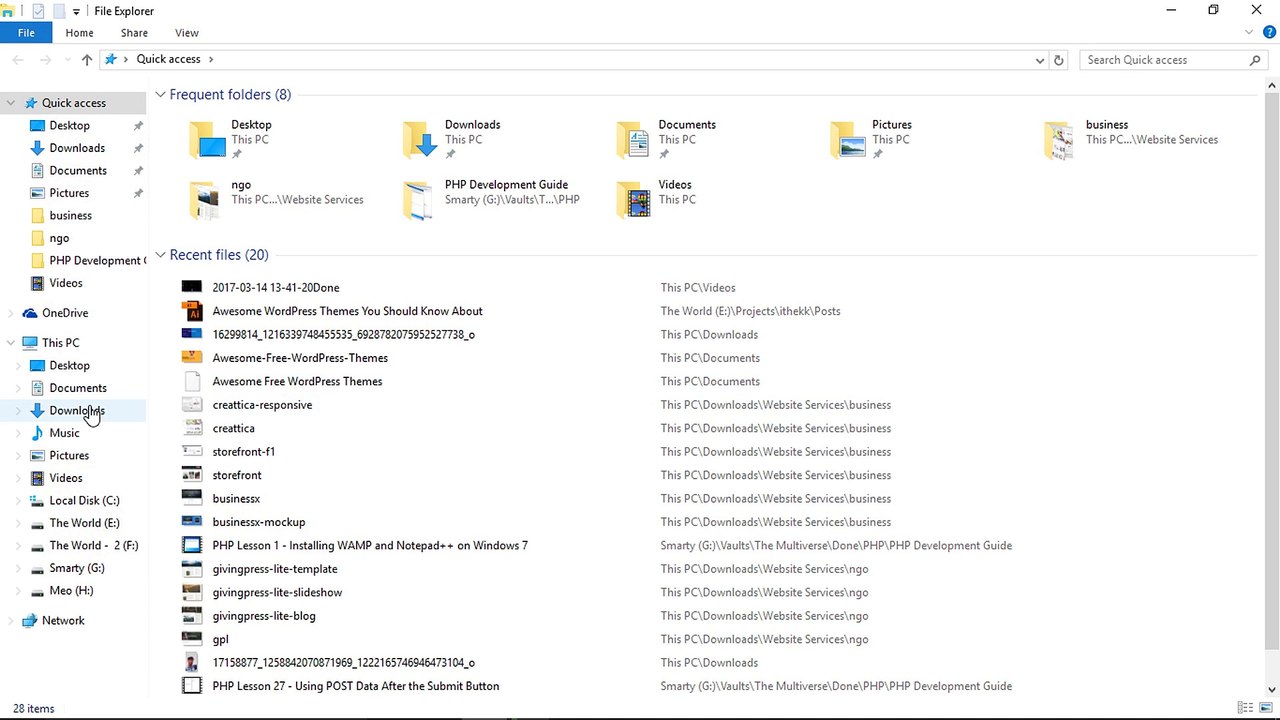Switch to the View ribbon tab
Image resolution: width=1280 pixels, height=720 pixels.
pyautogui.click(x=187, y=33)
